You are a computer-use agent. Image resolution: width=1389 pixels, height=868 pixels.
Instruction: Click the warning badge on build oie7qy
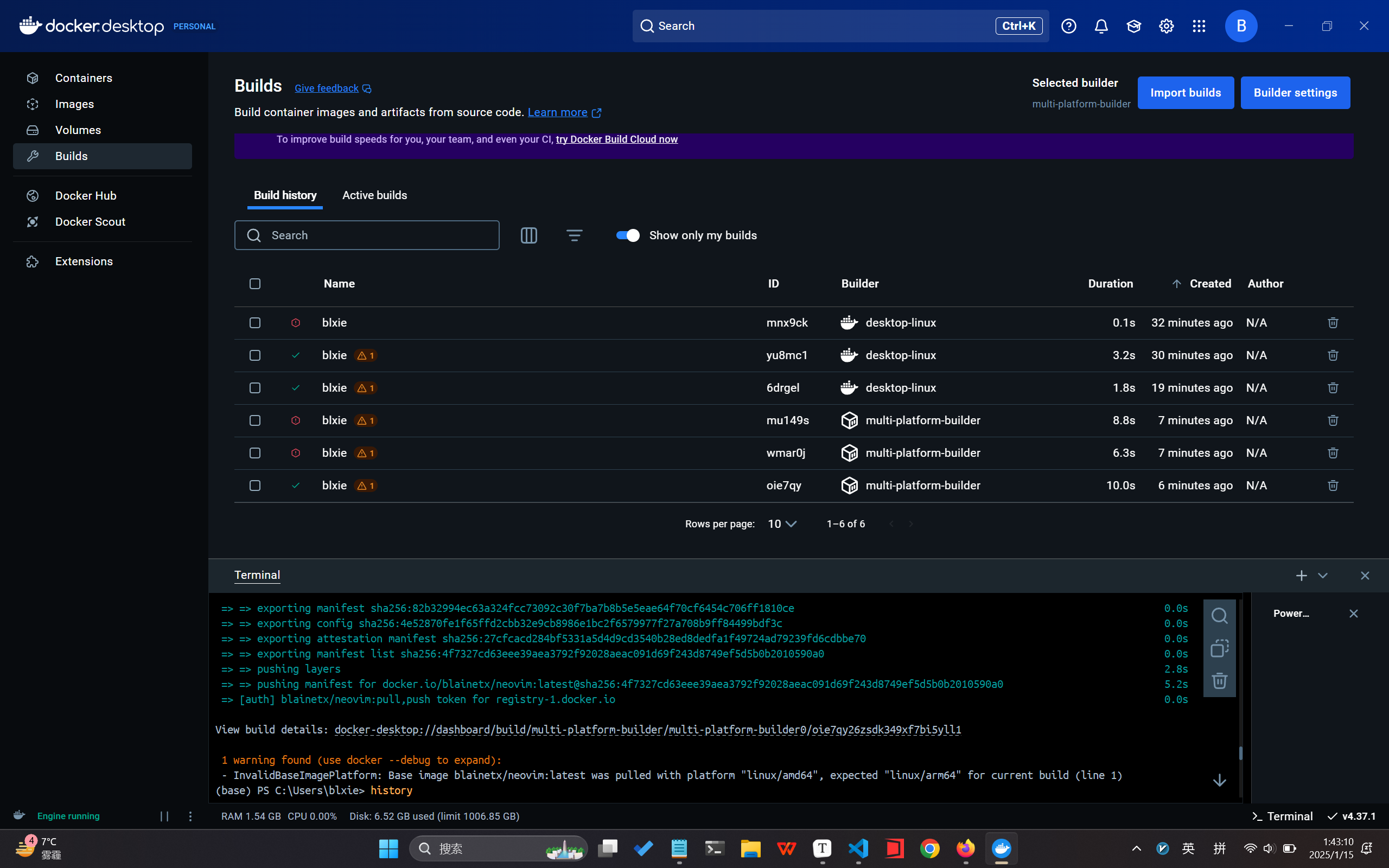pos(366,486)
